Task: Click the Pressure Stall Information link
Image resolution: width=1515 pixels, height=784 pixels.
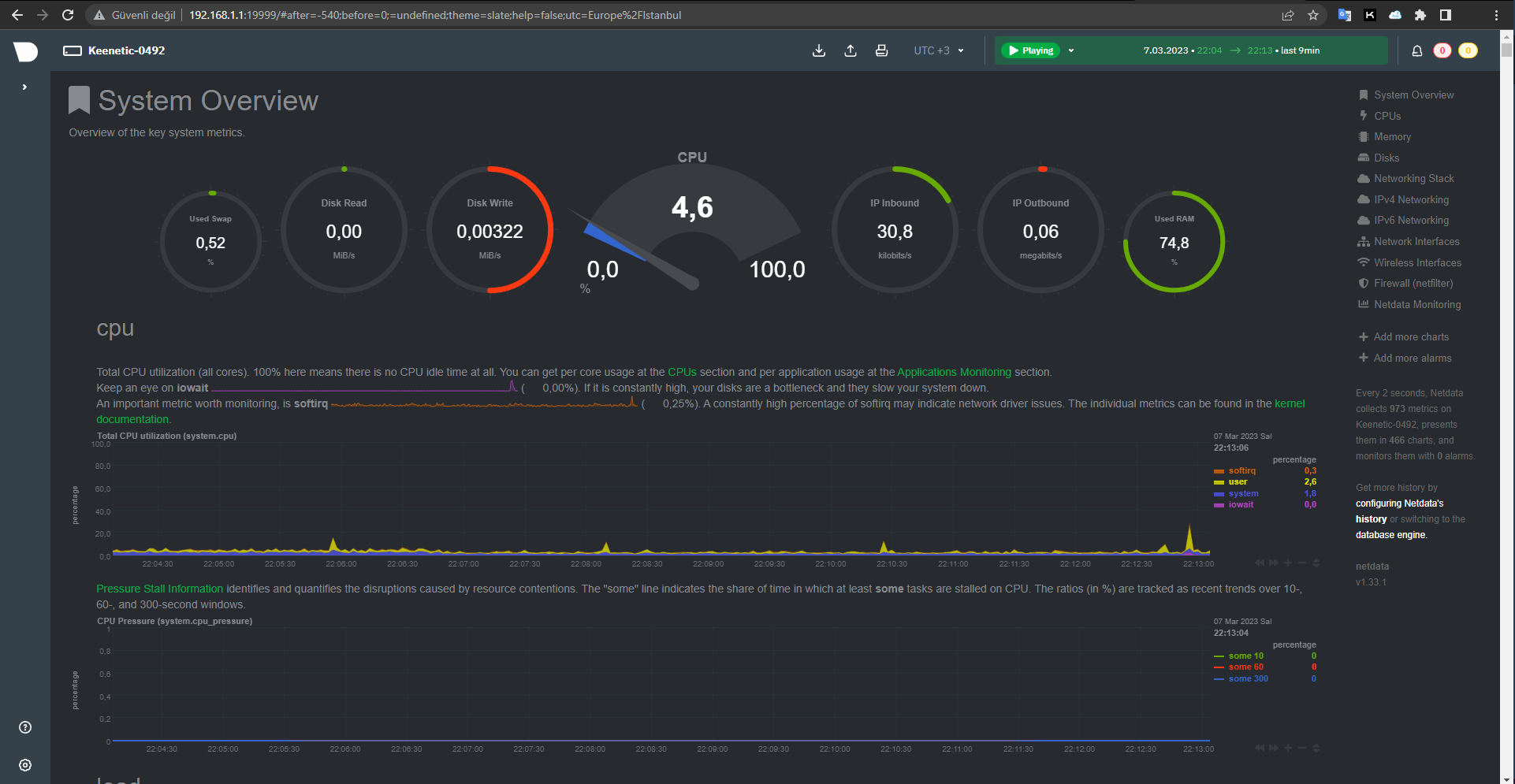Action: point(159,589)
